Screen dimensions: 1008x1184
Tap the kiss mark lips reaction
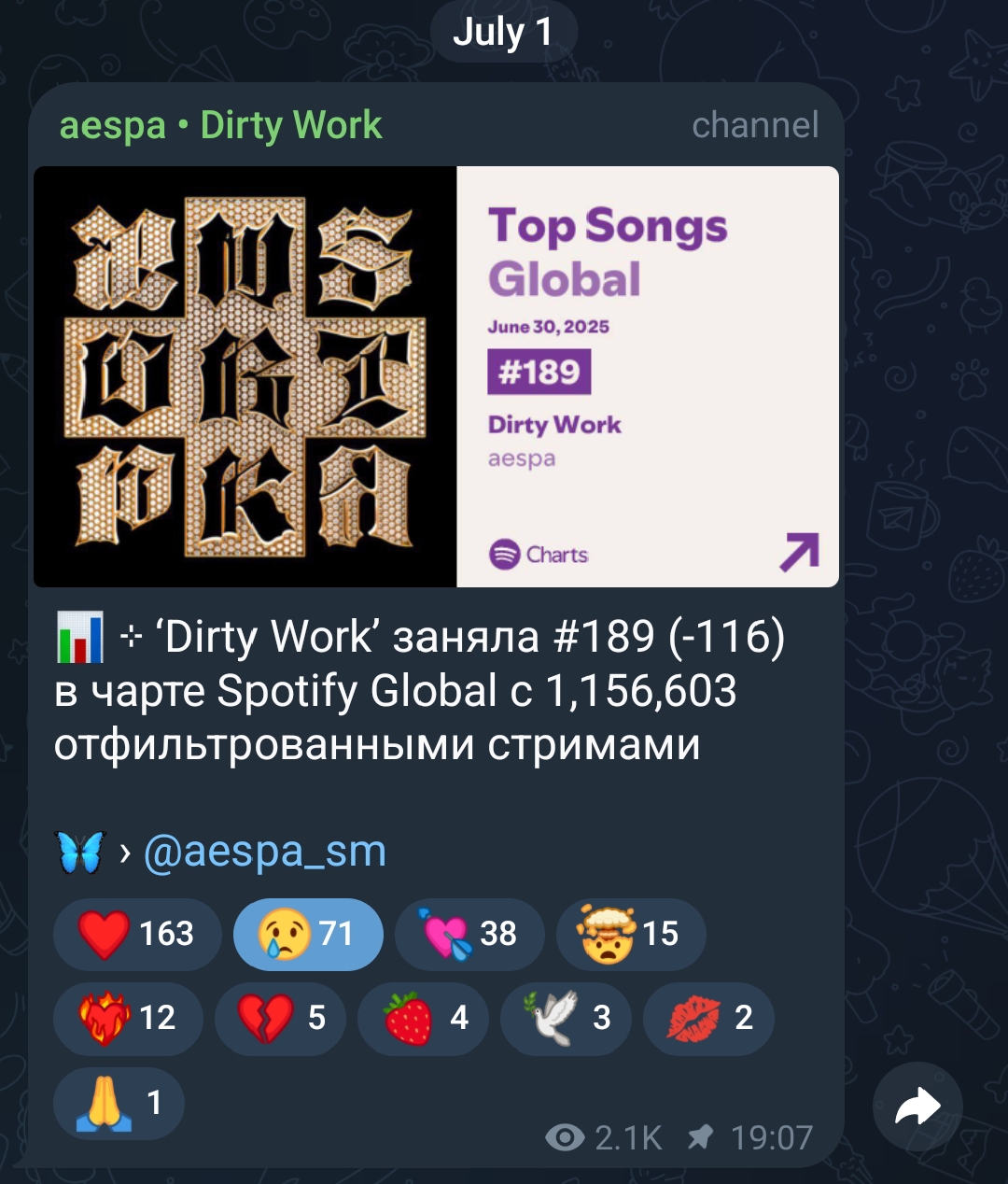coord(709,1018)
